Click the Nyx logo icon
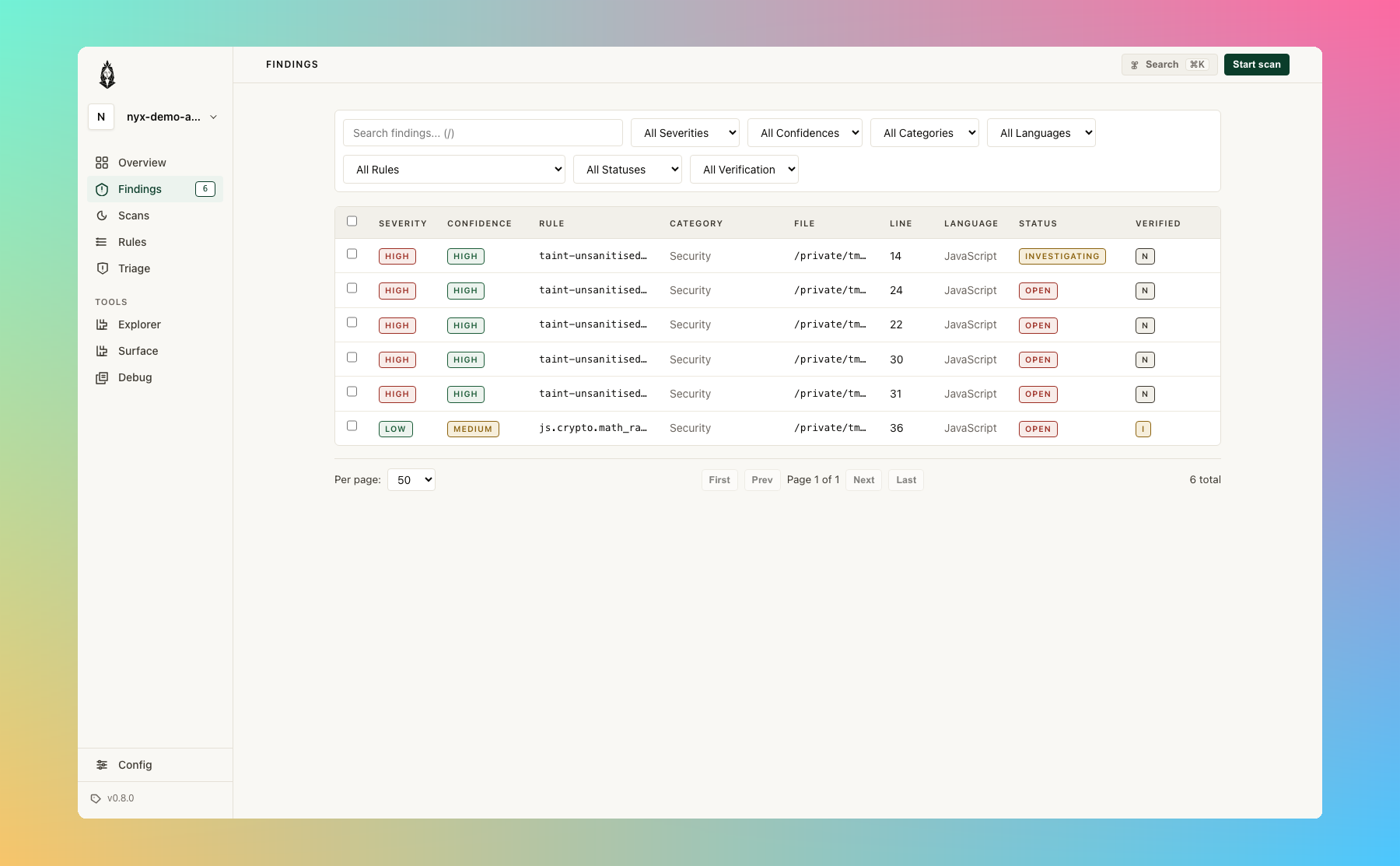The image size is (1400, 866). (x=107, y=75)
